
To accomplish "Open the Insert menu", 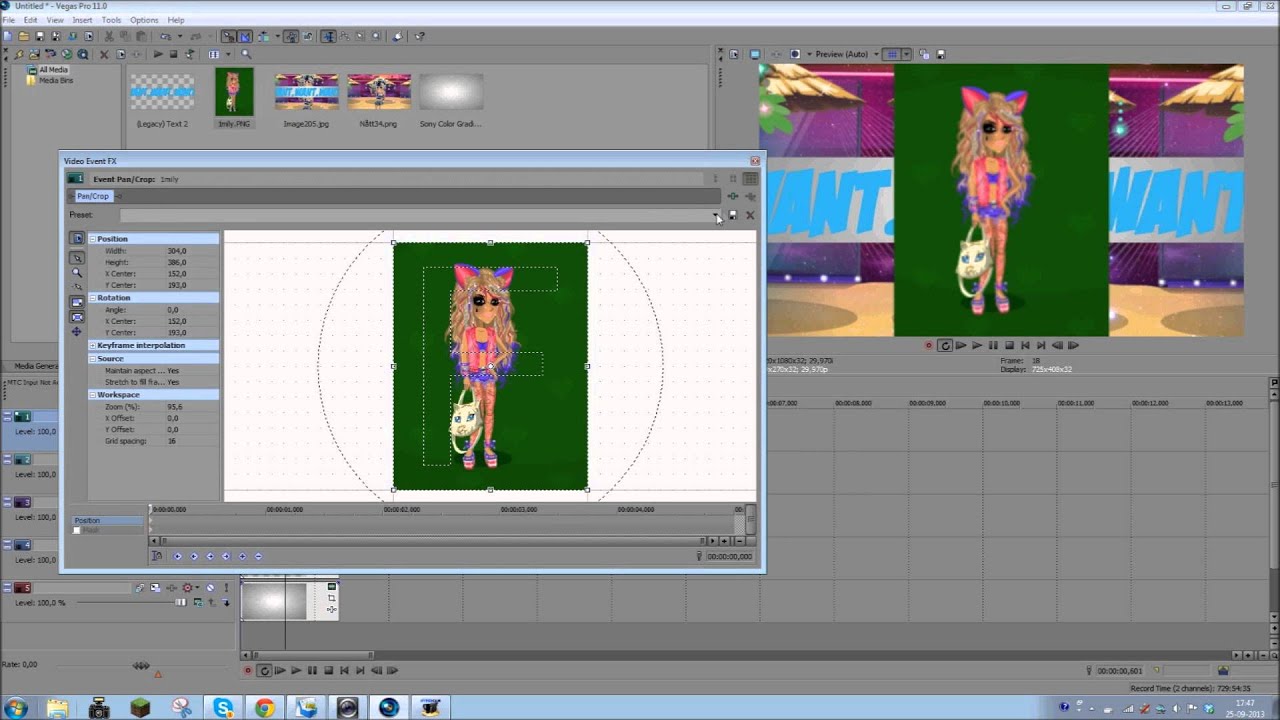I will [x=83, y=20].
